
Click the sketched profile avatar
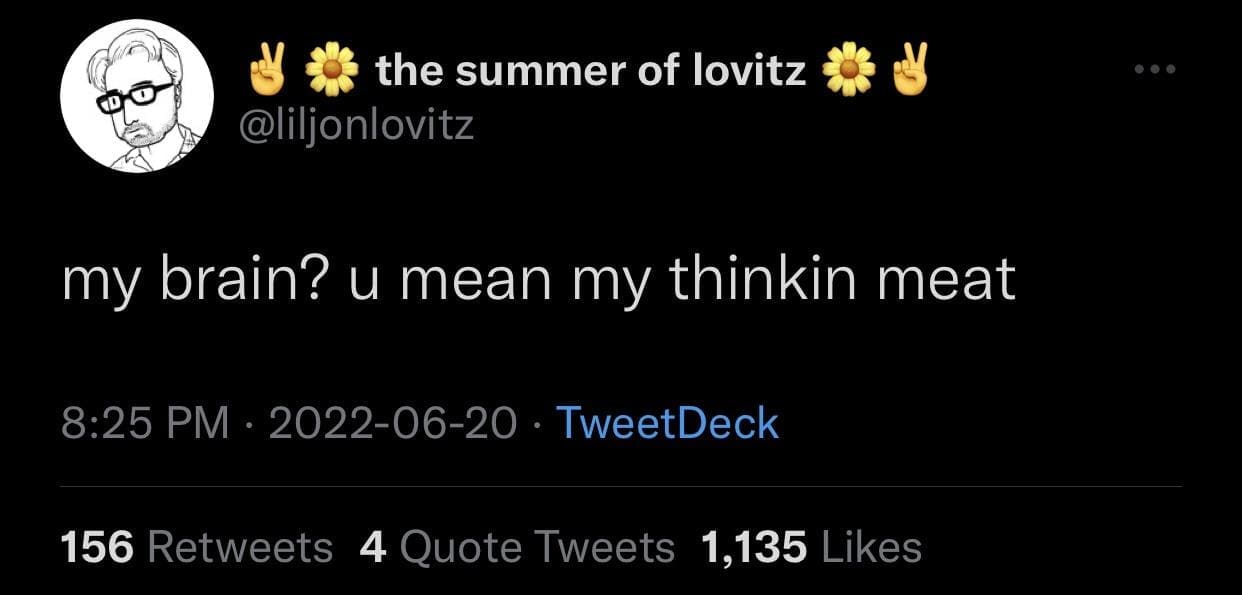click(x=137, y=98)
